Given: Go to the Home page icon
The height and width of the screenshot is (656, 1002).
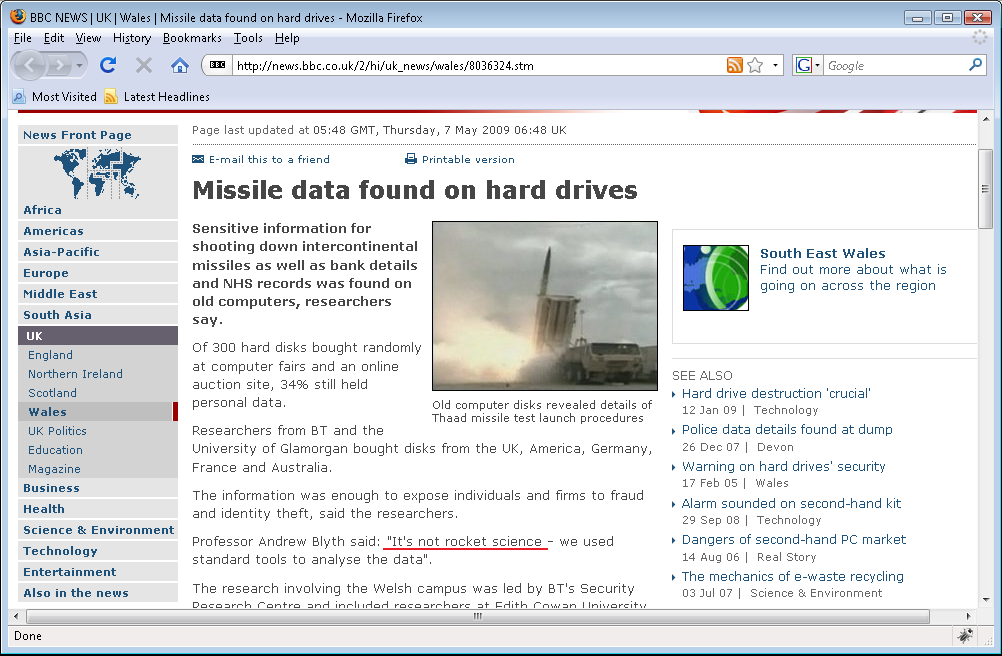Looking at the screenshot, I should 180,65.
